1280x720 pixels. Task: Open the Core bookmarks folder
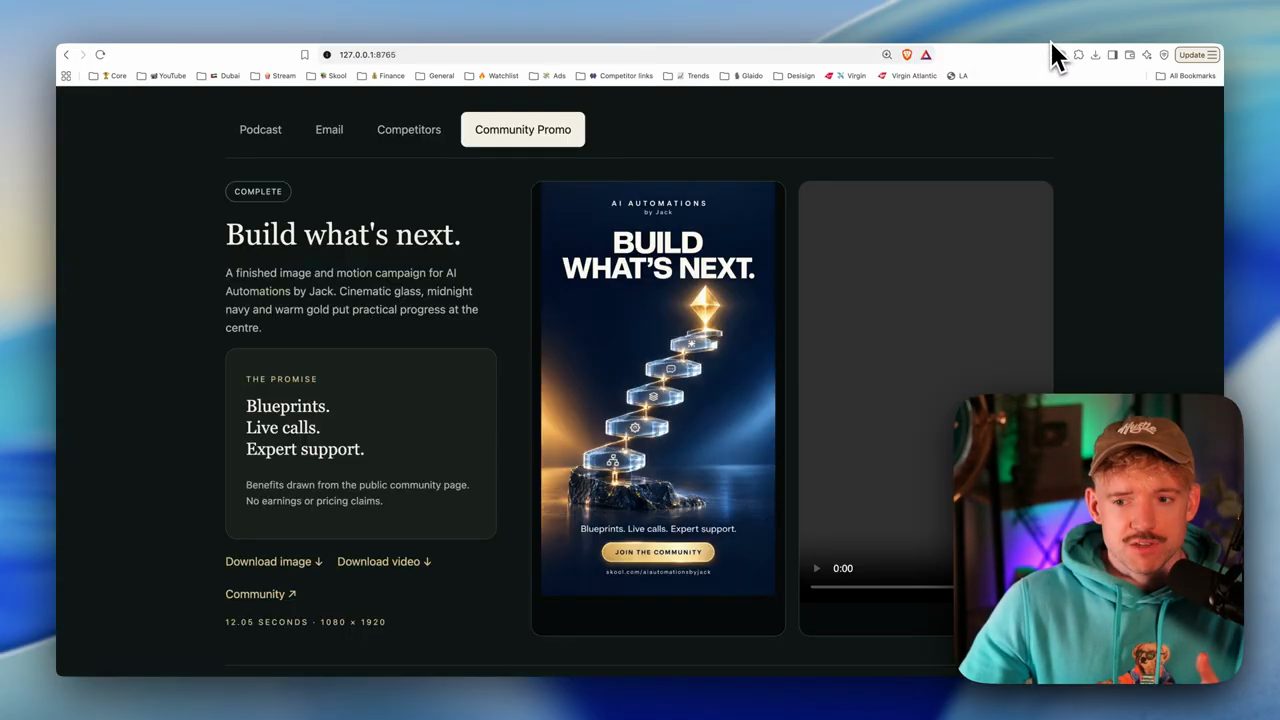click(107, 76)
